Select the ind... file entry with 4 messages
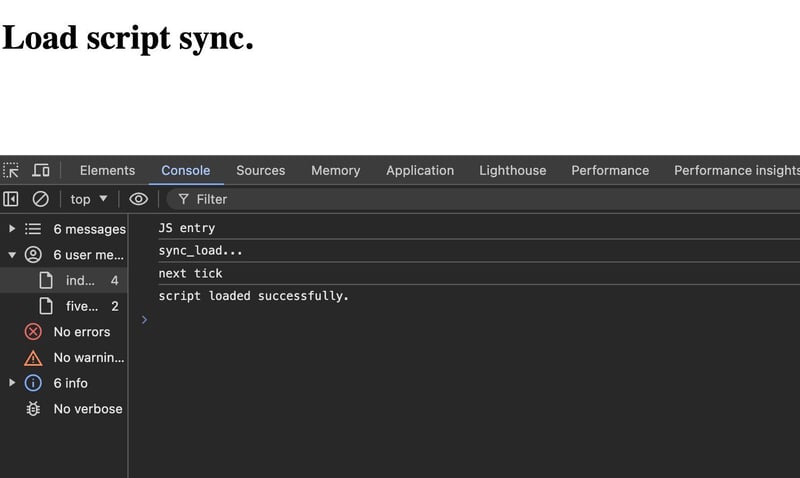Viewport: 800px width, 478px height. (64, 280)
